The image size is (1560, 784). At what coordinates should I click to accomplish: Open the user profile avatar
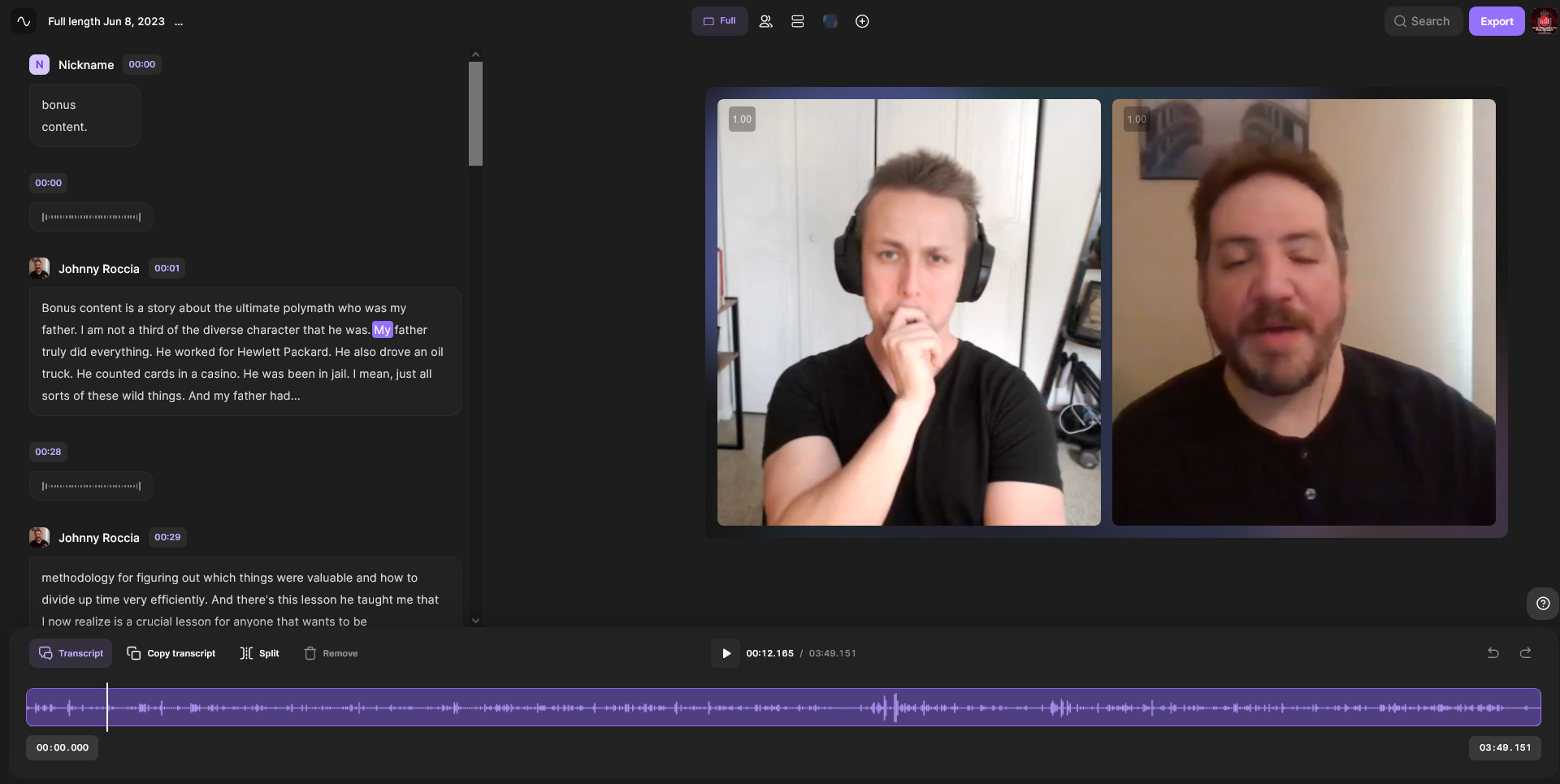pyautogui.click(x=1544, y=21)
